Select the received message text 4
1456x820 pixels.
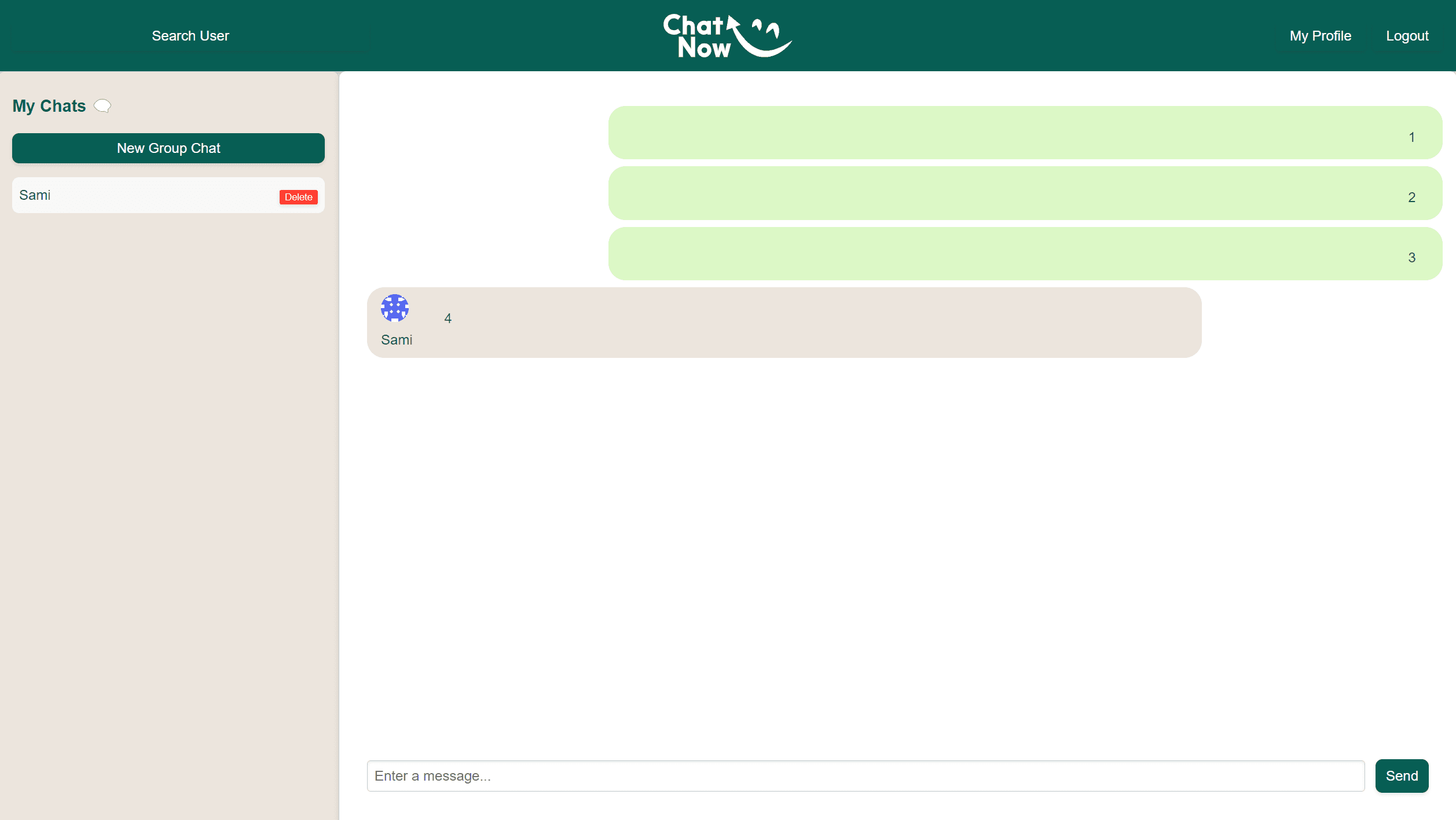[448, 319]
